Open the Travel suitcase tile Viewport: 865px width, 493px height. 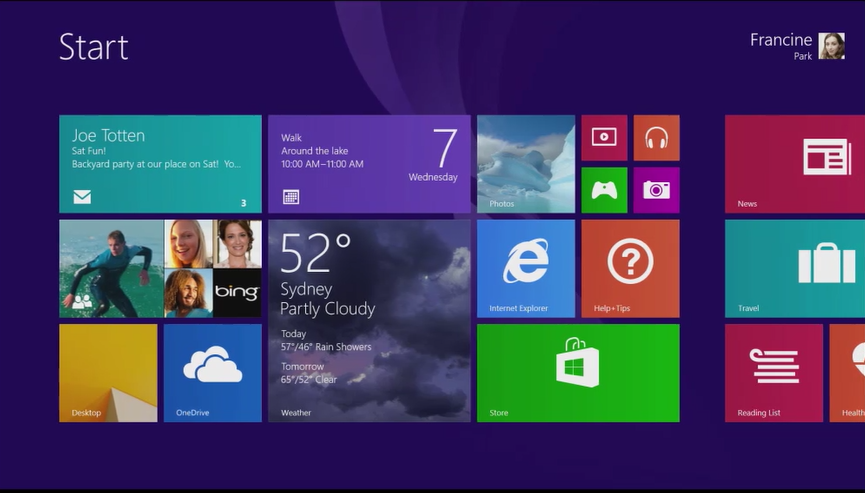click(795, 268)
